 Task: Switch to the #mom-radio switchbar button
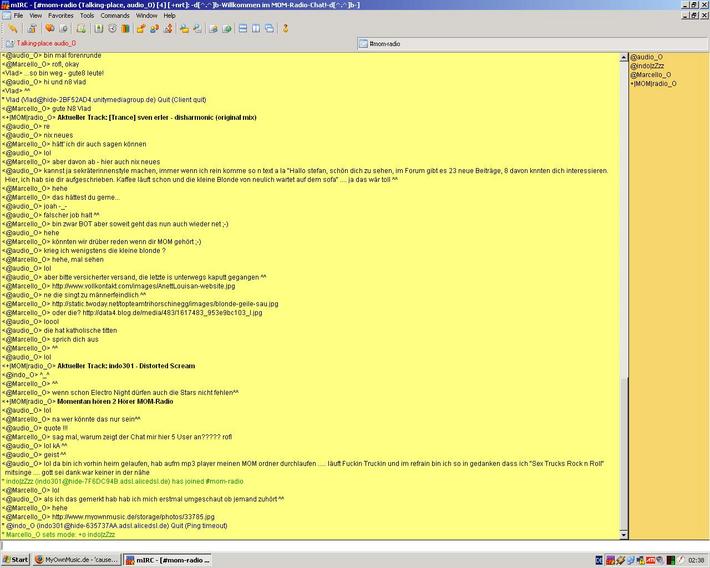click(532, 43)
